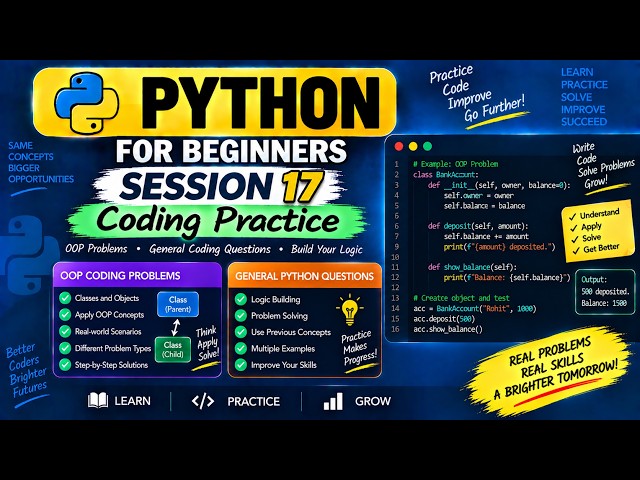The height and width of the screenshot is (480, 640).
Task: Click the SUCCEED text in the top-right list
Action: click(584, 122)
